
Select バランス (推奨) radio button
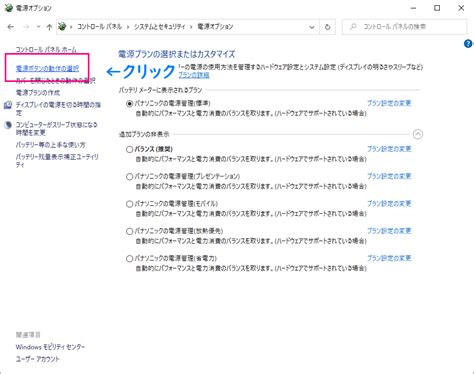click(x=129, y=149)
